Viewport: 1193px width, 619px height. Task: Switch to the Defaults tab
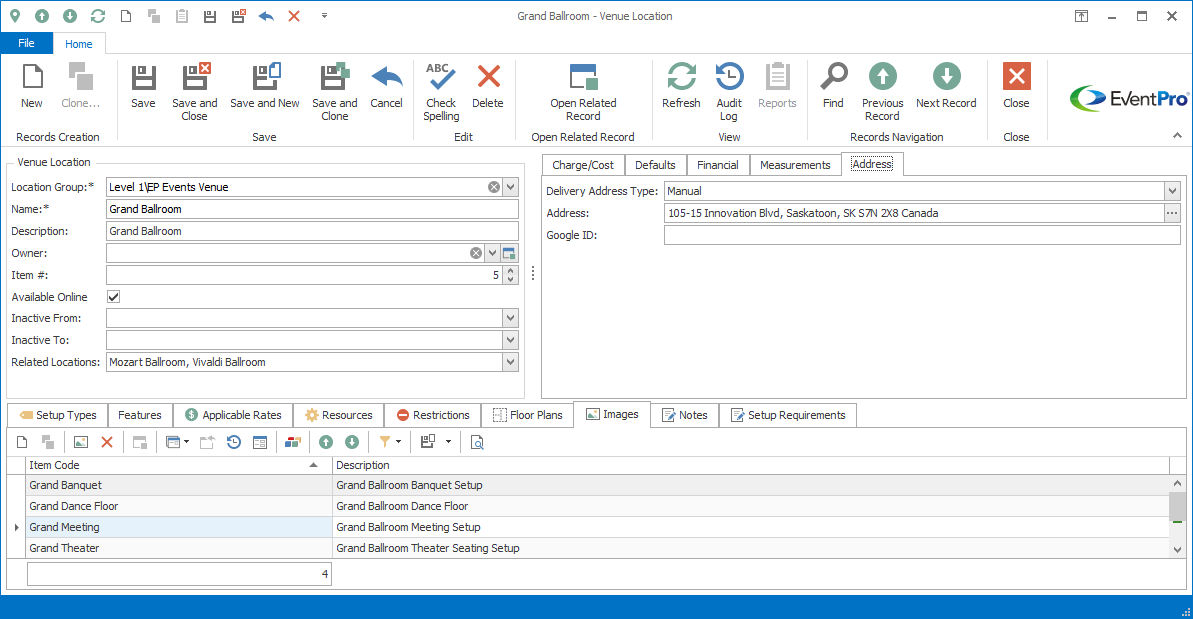click(x=655, y=165)
